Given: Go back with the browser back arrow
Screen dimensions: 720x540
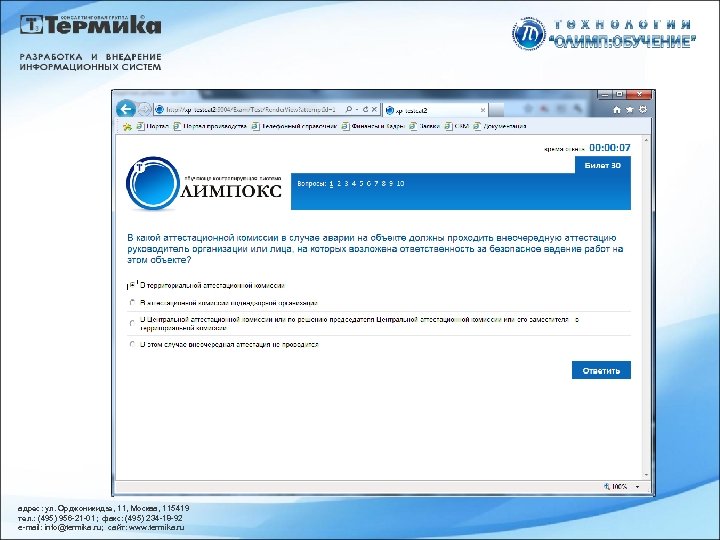Looking at the screenshot, I should pyautogui.click(x=126, y=109).
